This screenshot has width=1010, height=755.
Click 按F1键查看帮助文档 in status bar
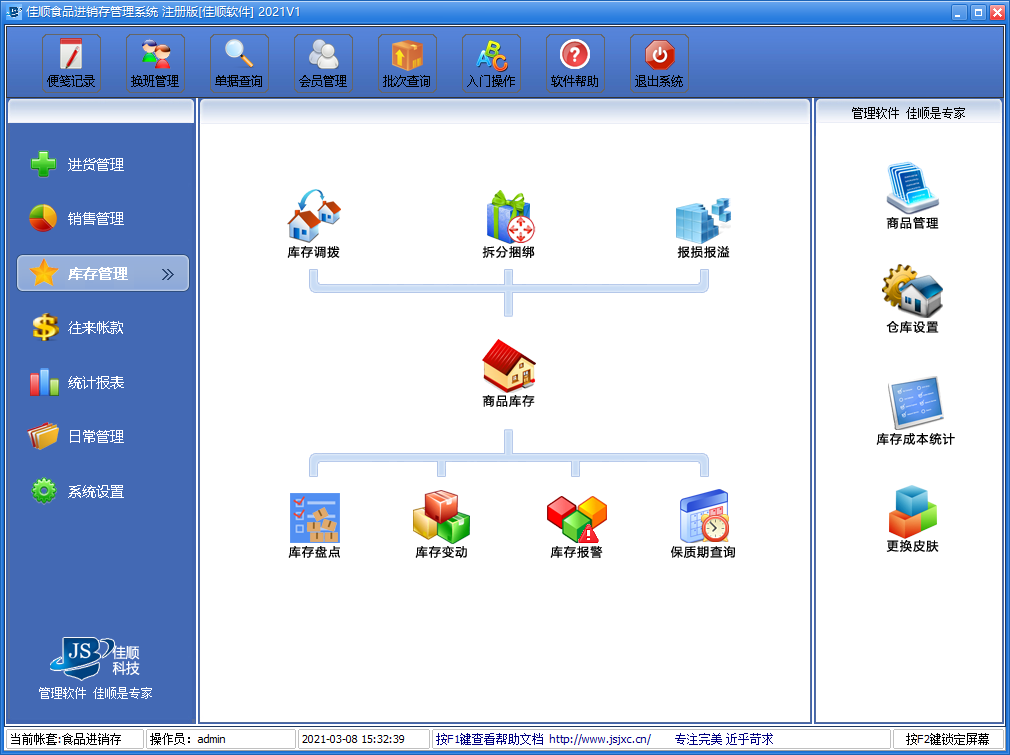tap(490, 739)
